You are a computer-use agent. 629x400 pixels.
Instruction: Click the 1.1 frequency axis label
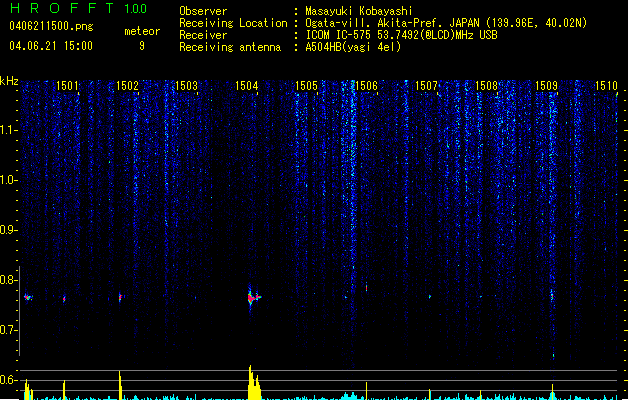click(9, 130)
